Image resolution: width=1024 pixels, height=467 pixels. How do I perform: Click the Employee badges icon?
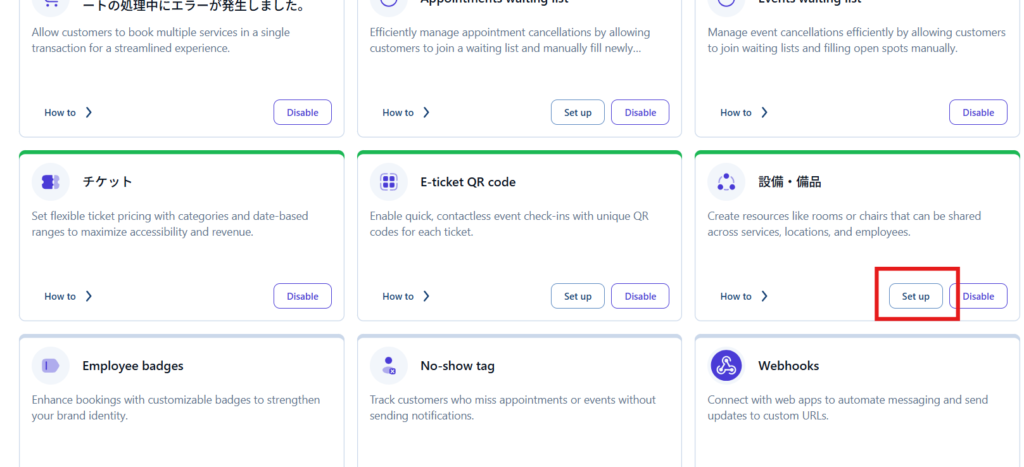(51, 366)
